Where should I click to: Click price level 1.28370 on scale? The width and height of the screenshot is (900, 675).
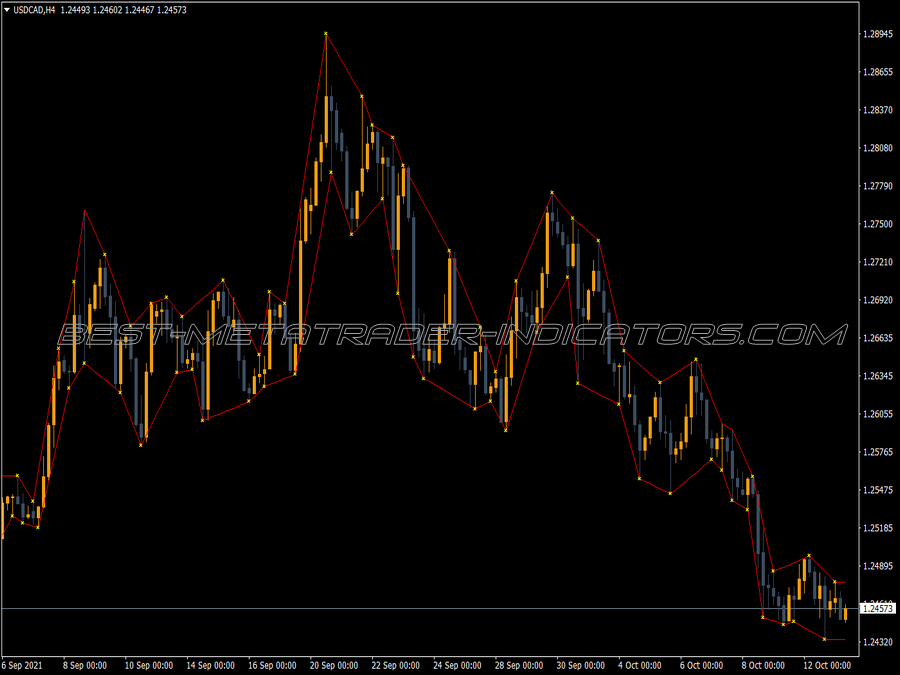(x=878, y=110)
